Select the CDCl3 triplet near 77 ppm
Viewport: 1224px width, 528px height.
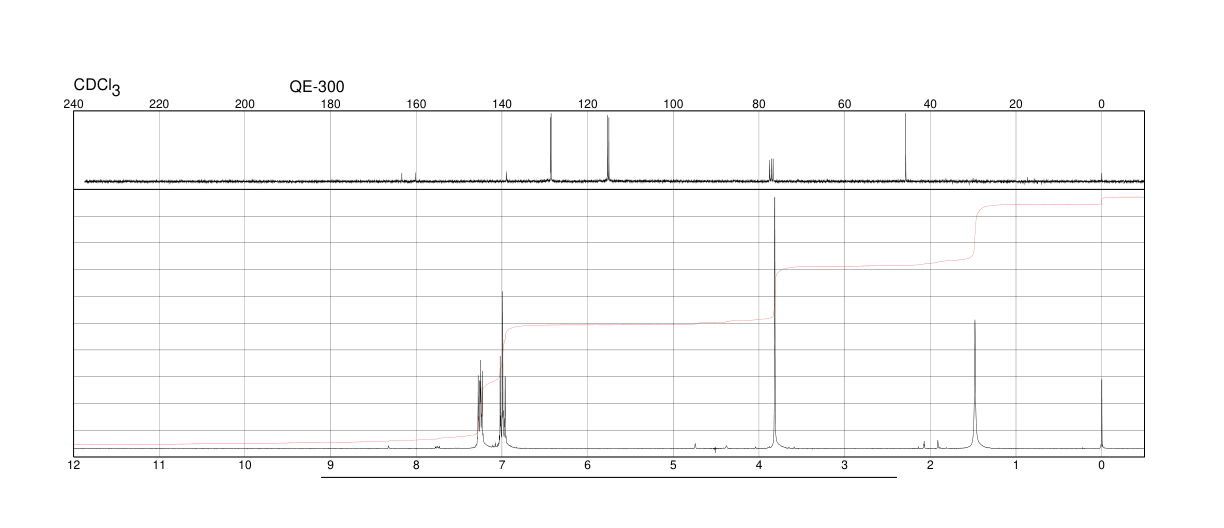[x=771, y=170]
